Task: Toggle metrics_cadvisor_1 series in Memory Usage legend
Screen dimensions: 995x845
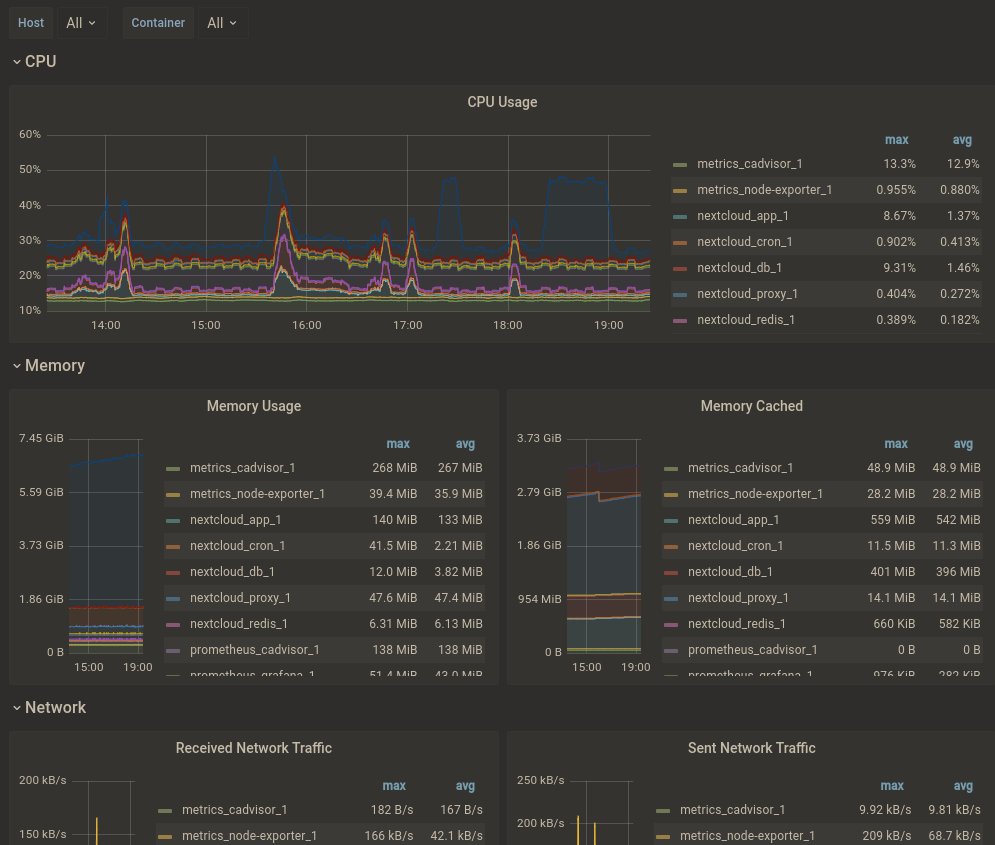Action: tap(242, 468)
